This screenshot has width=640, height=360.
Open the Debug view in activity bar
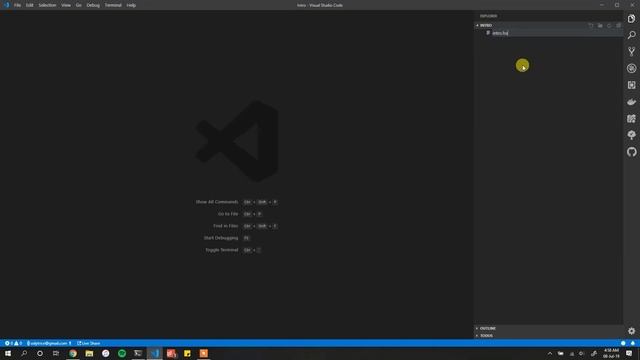point(631,68)
